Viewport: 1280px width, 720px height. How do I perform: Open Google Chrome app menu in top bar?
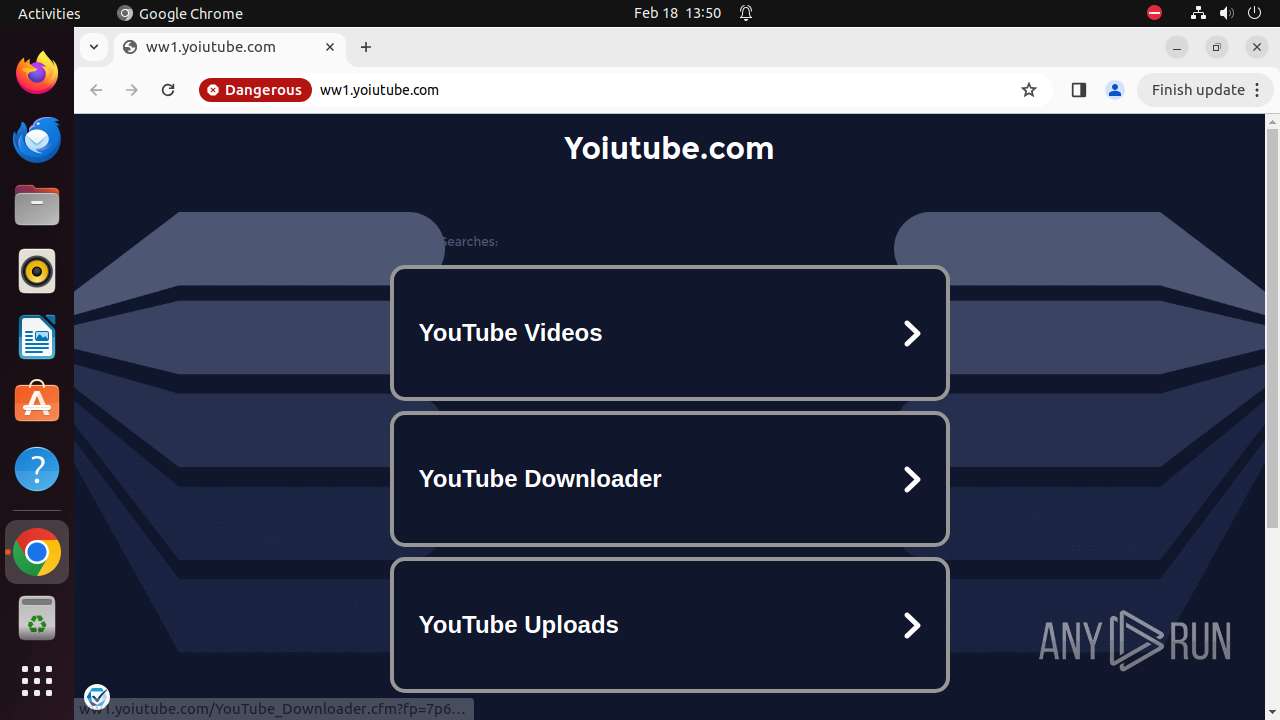pos(180,13)
